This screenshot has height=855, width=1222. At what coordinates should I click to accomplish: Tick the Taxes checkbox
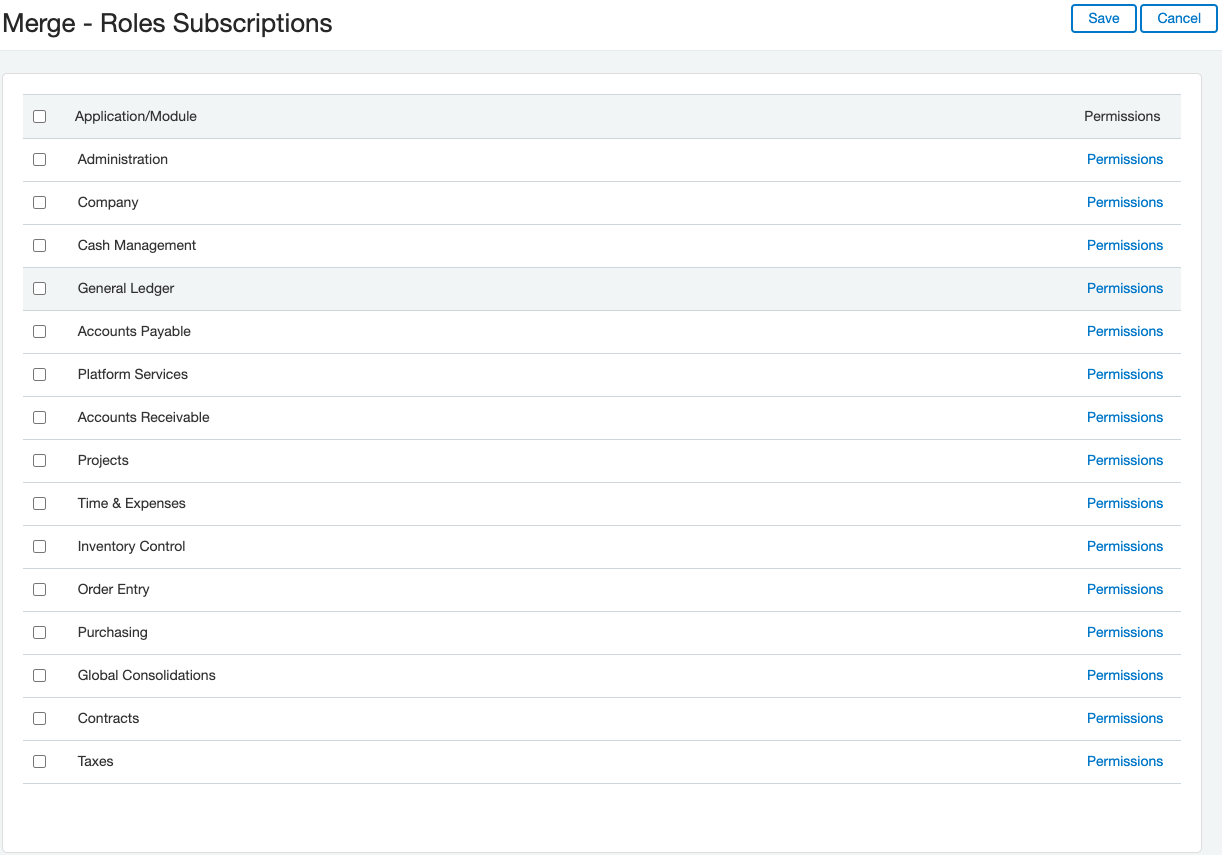click(x=40, y=762)
